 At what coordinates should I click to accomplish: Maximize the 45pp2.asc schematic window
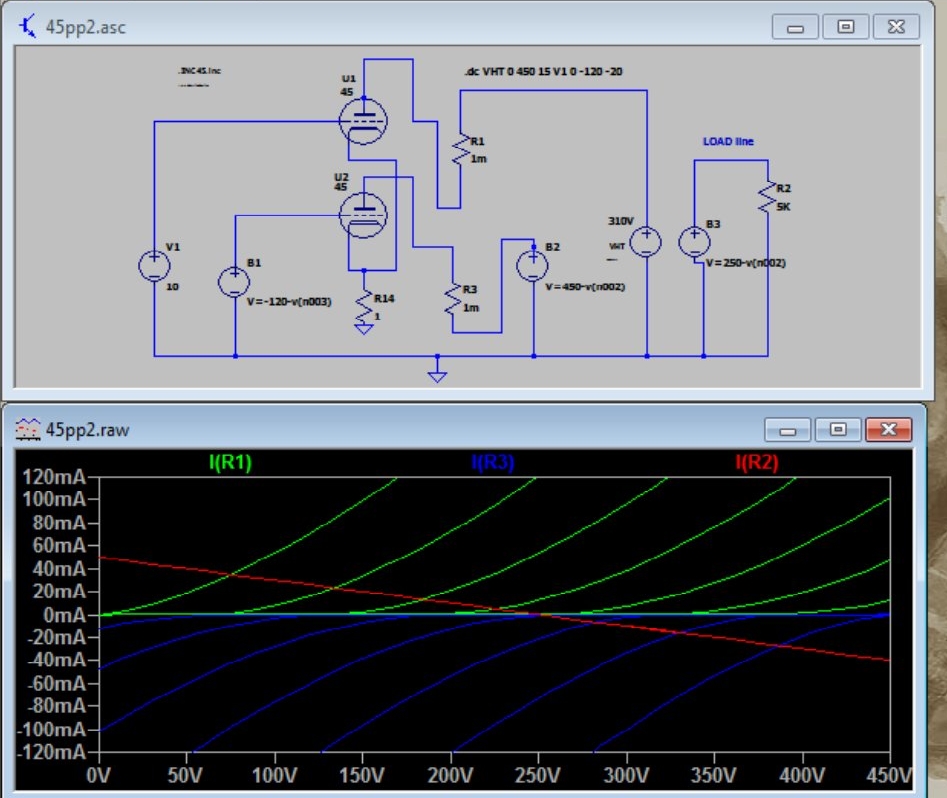coord(846,27)
